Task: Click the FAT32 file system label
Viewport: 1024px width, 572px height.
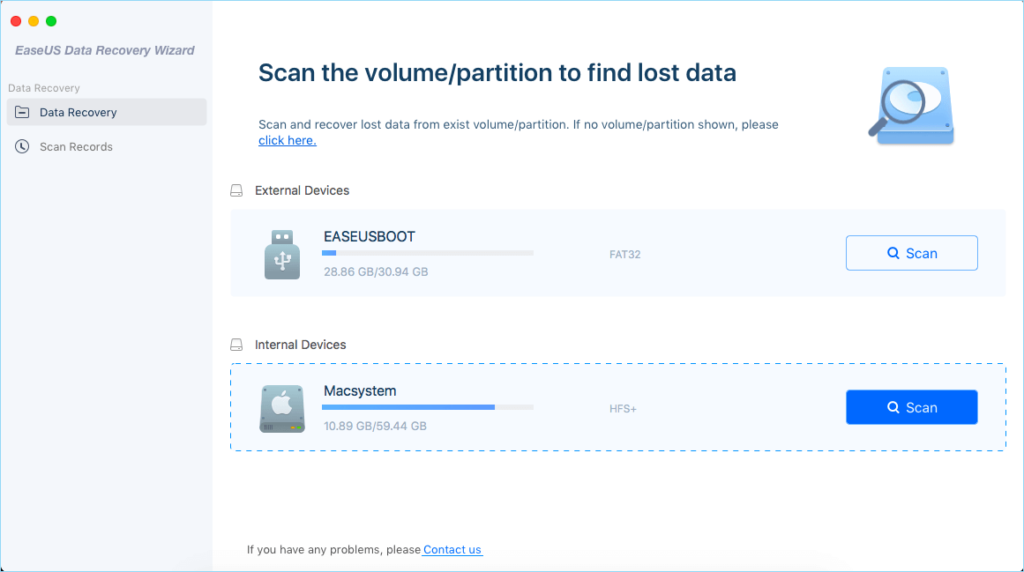Action: [x=624, y=254]
